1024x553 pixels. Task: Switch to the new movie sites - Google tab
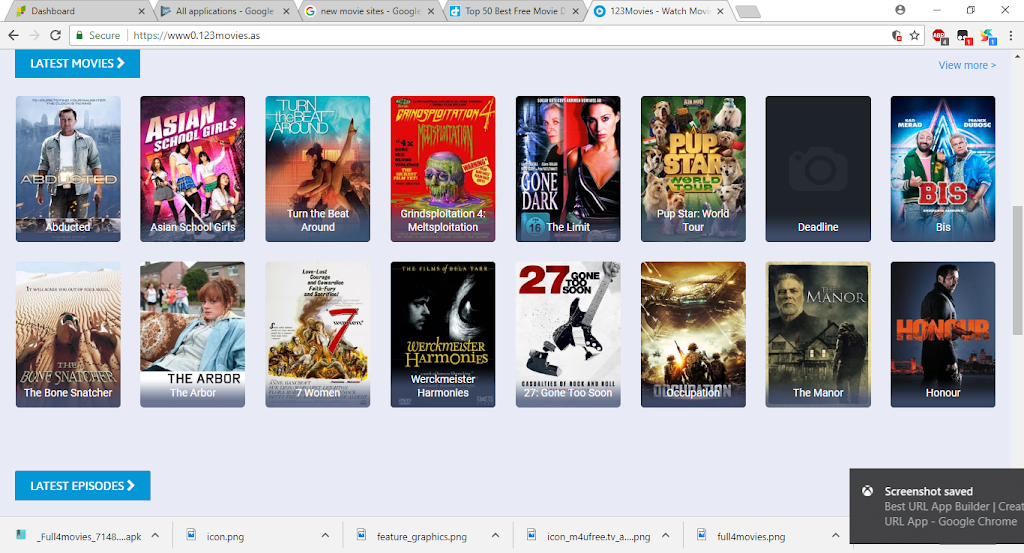pos(367,11)
